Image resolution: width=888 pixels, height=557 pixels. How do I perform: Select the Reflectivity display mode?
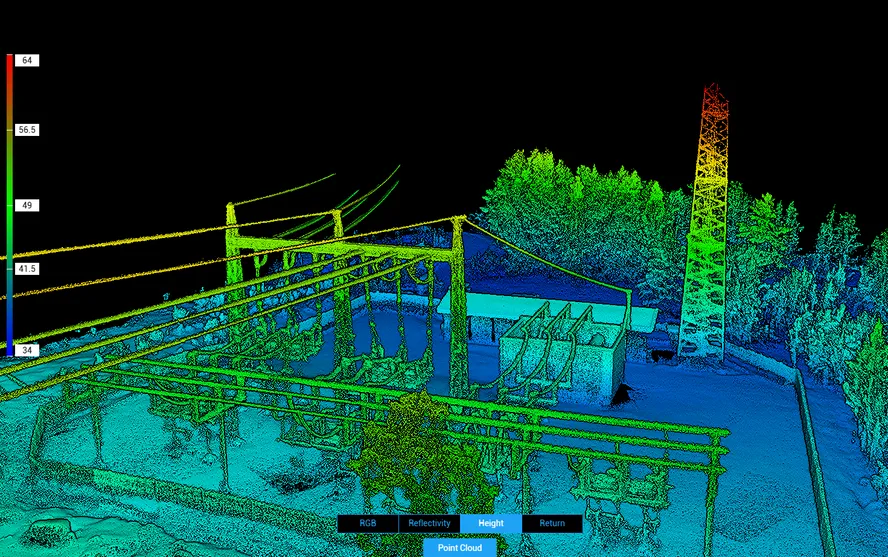coord(429,523)
